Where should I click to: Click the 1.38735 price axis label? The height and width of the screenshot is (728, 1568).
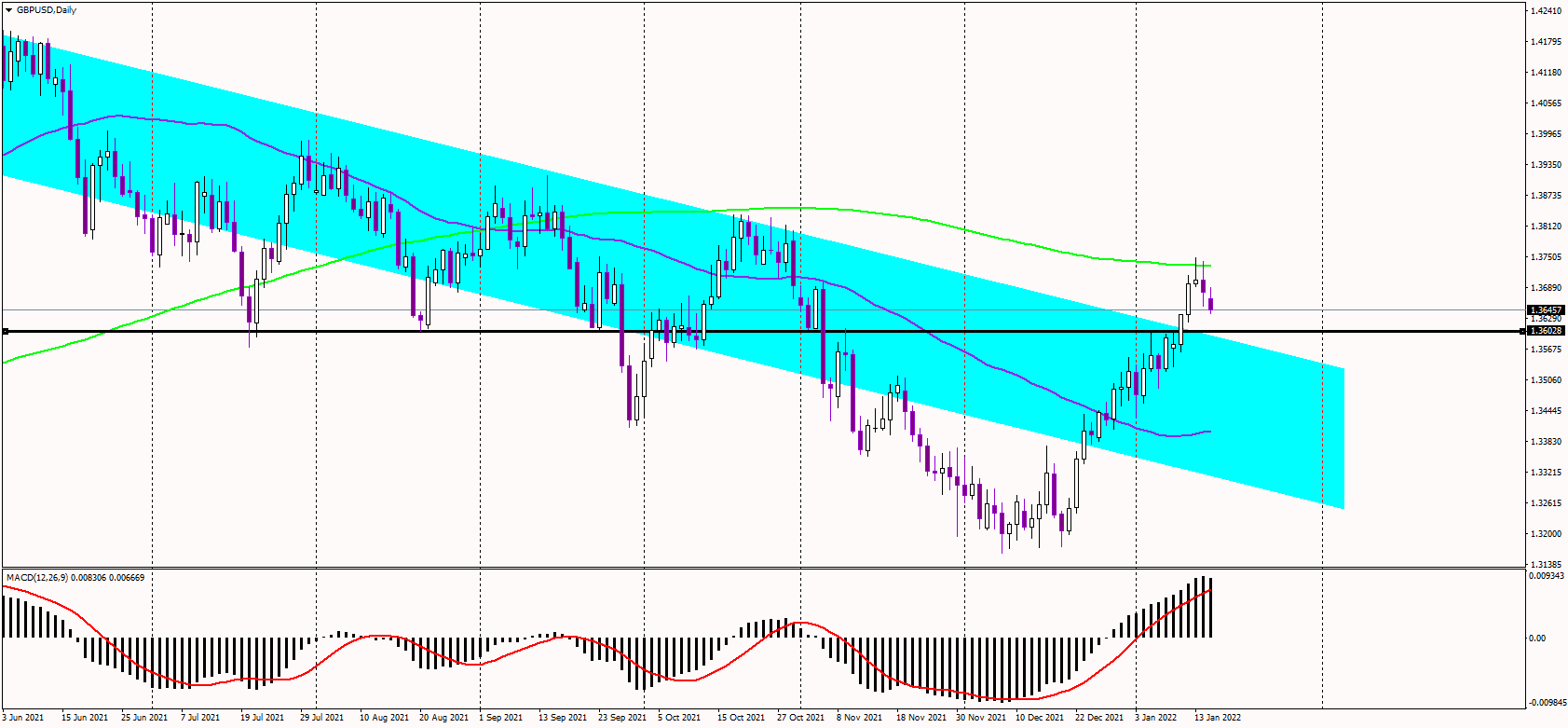coord(1546,196)
